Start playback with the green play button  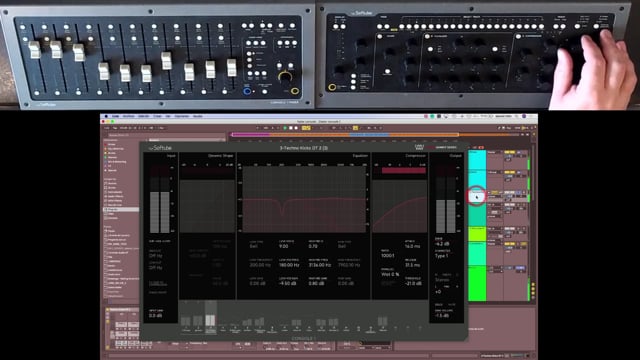click(285, 128)
